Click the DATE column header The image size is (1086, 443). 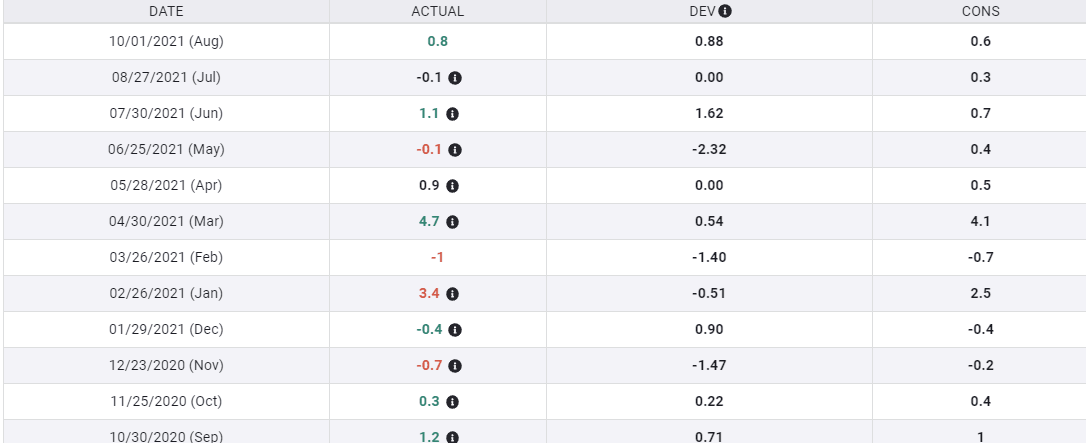click(166, 12)
